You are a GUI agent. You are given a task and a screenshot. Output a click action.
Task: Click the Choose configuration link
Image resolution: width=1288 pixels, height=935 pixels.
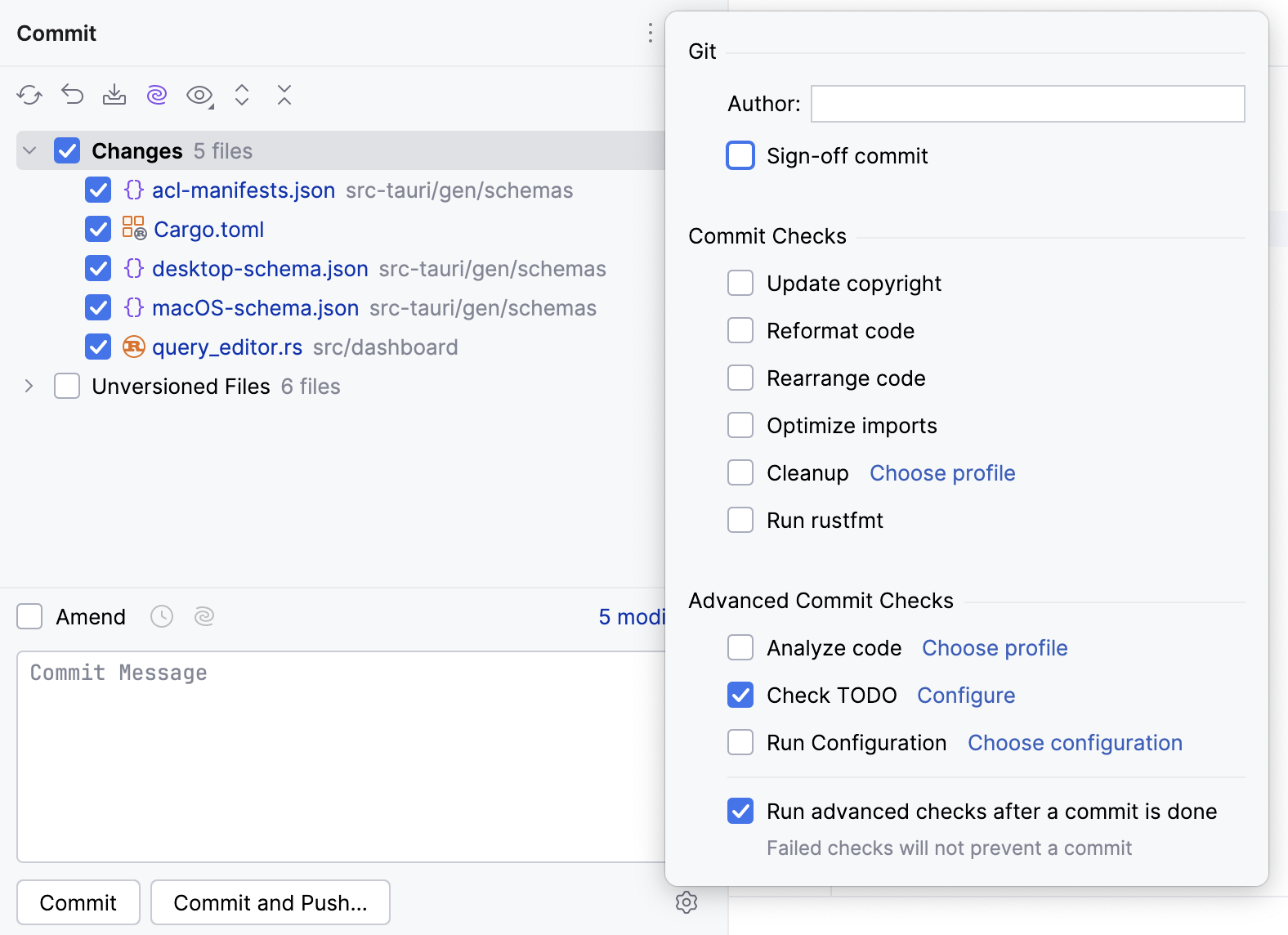[1075, 743]
